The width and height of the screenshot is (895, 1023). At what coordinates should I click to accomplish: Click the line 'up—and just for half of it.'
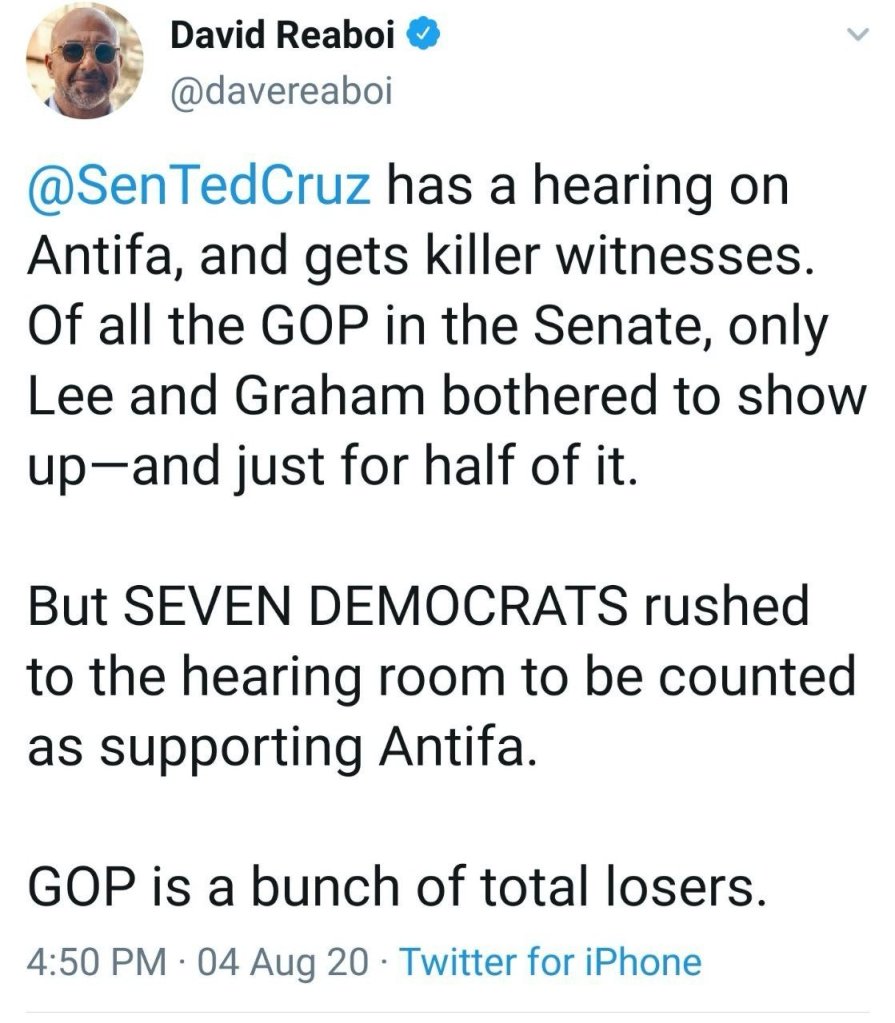330,467
